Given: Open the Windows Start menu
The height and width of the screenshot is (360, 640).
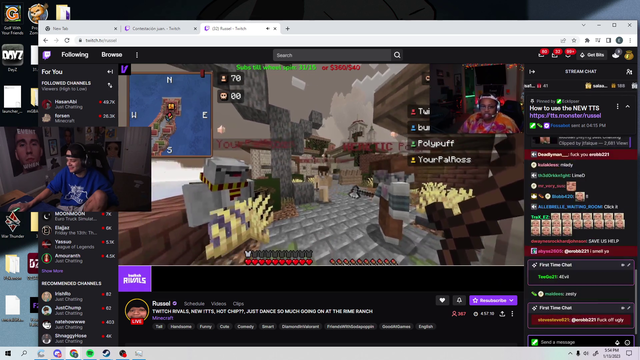Looking at the screenshot, I should pyautogui.click(x=8, y=353).
